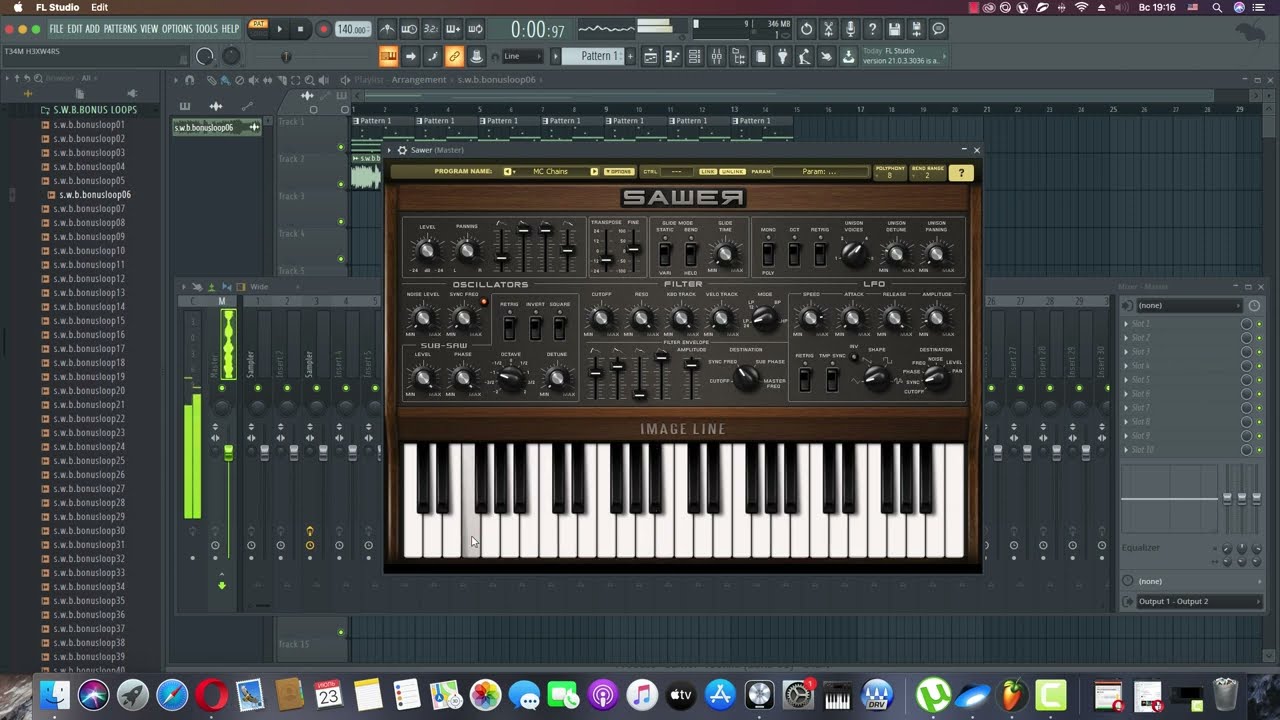Screen dimensions: 1280x720
Task: Open the Line snap dropdown
Action: pyautogui.click(x=523, y=56)
